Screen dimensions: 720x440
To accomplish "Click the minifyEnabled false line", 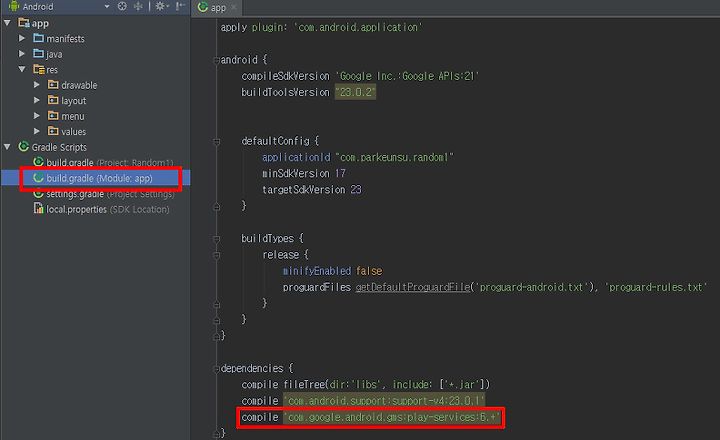I will coord(332,271).
